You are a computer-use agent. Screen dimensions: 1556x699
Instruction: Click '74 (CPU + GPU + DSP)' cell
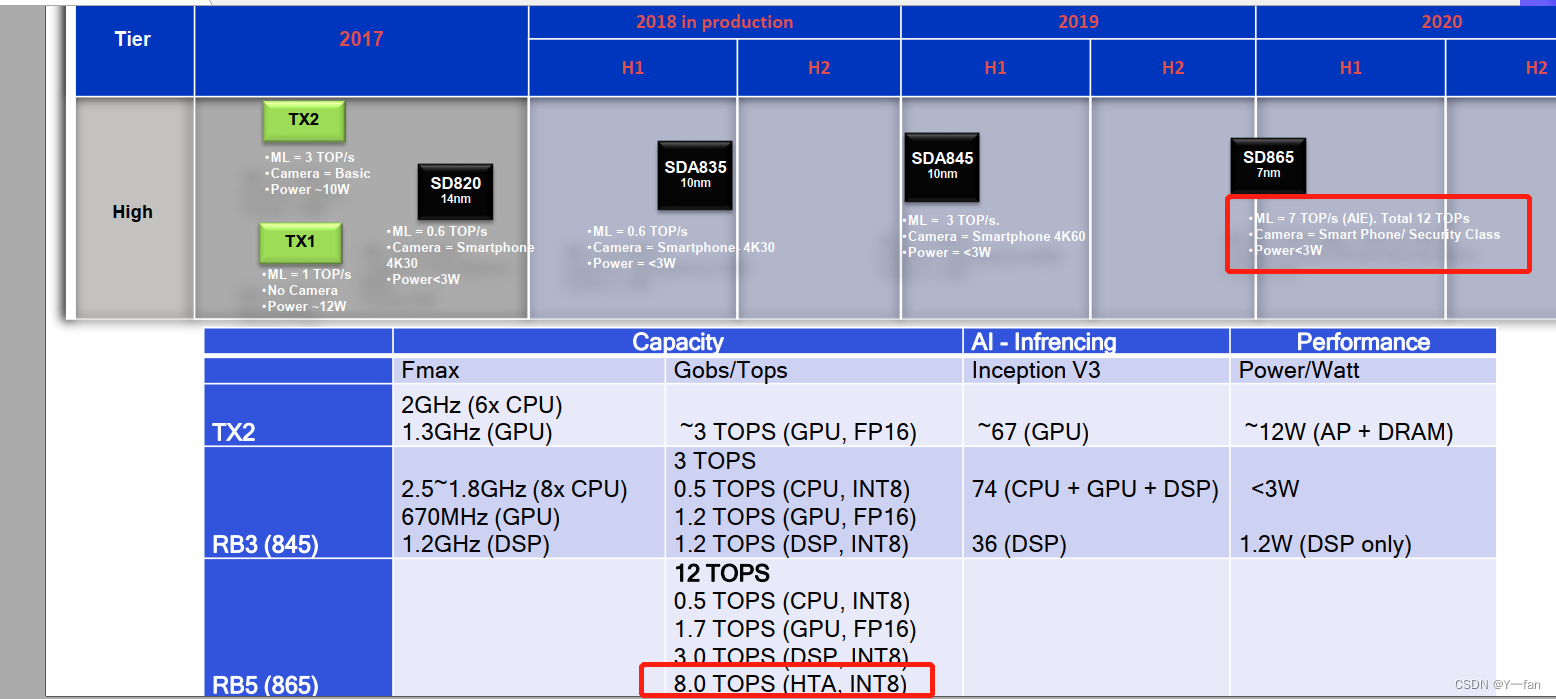coord(1095,489)
